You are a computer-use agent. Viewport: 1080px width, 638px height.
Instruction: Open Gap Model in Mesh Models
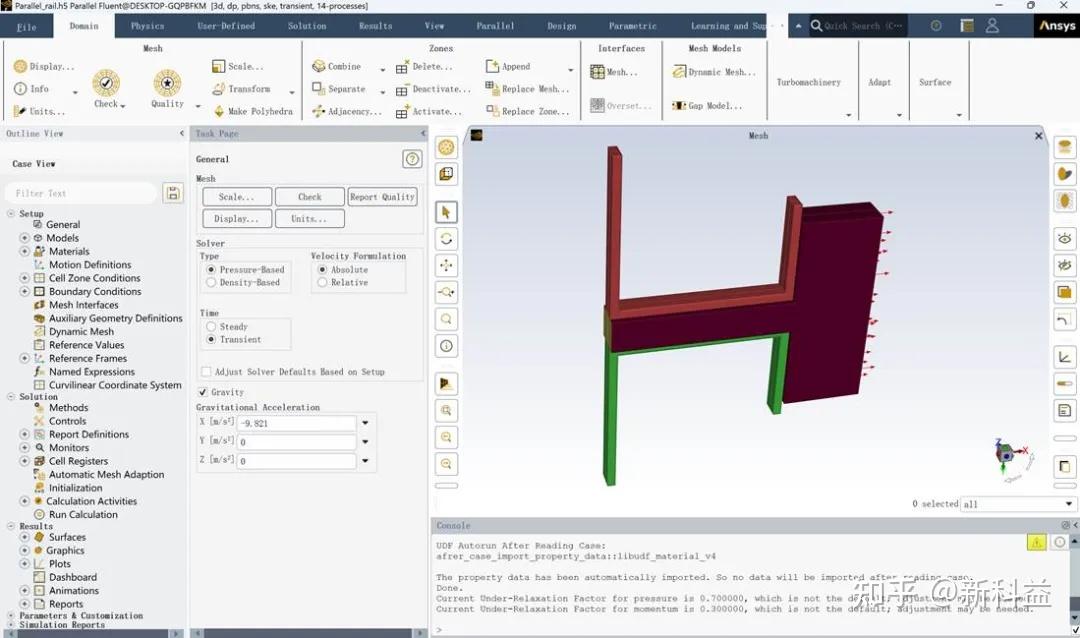tap(707, 105)
